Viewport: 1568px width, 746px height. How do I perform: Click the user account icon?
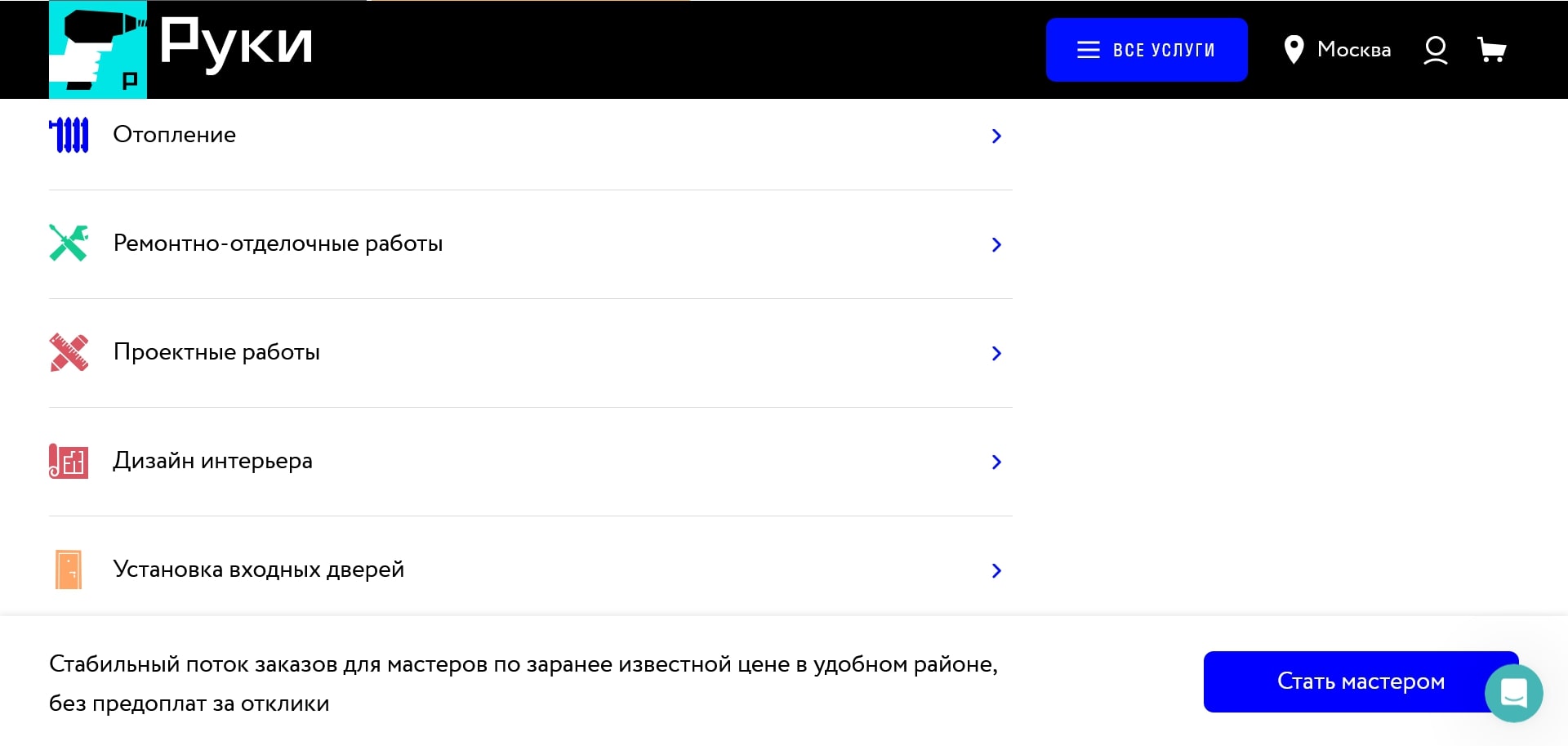(x=1435, y=49)
